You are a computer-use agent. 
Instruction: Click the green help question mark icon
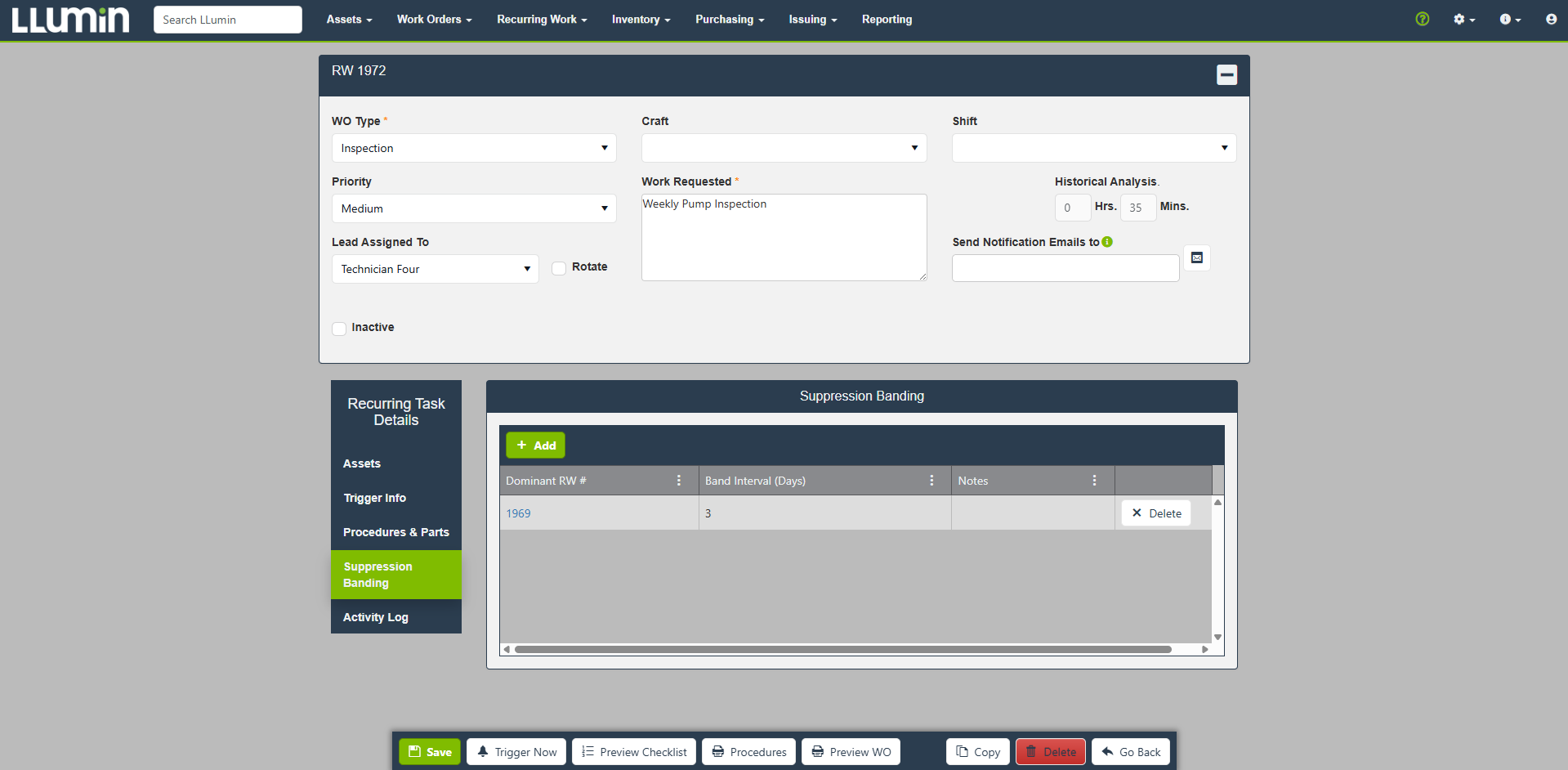coord(1423,19)
